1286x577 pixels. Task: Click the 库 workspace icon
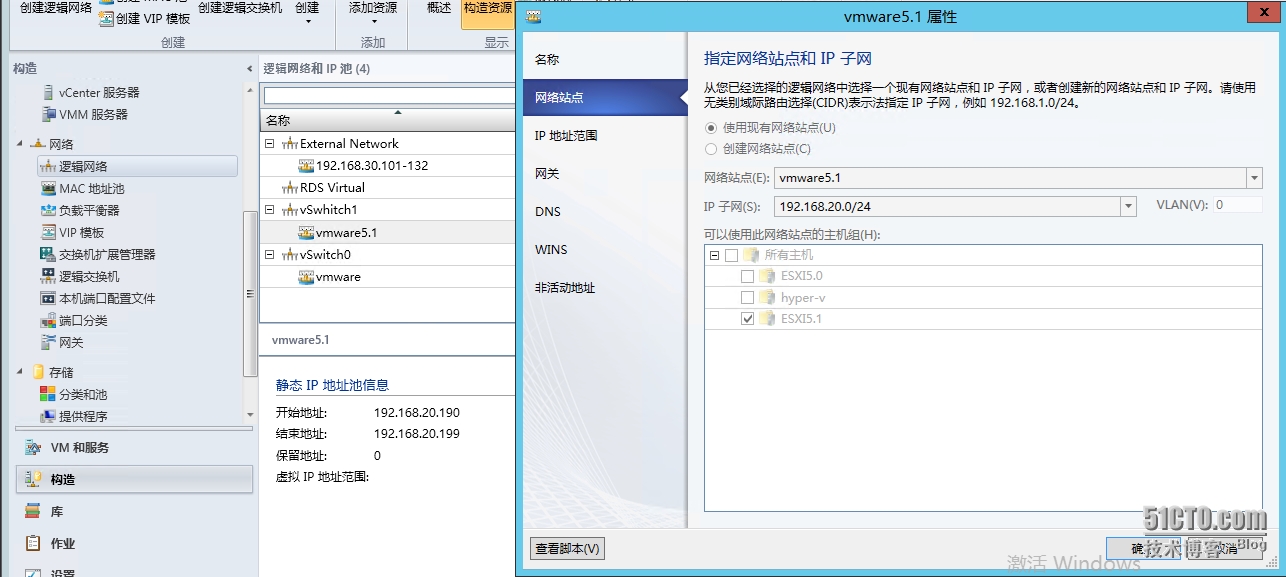[x=33, y=511]
